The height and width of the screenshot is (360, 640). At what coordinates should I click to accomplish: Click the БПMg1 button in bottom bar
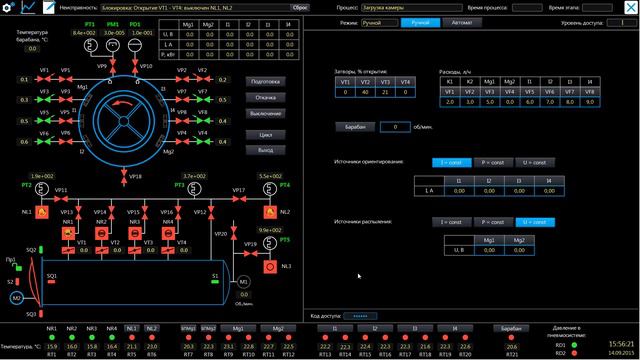click(188, 328)
